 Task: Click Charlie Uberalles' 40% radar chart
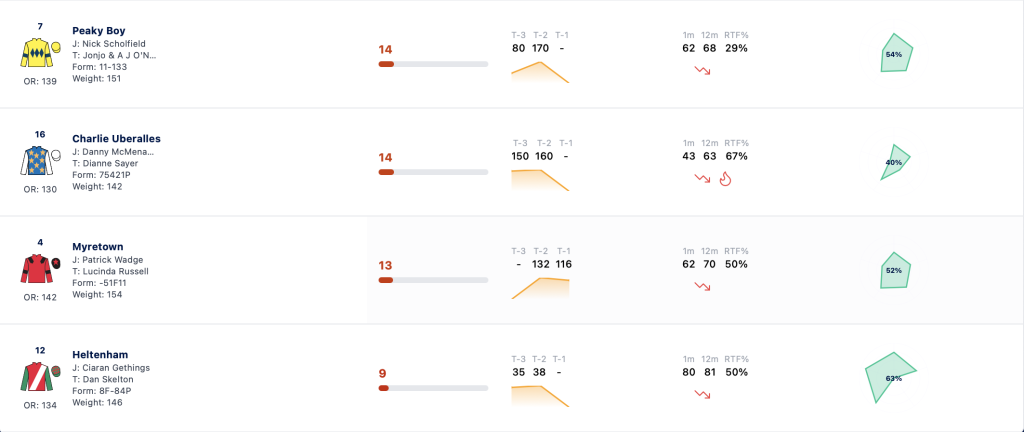(895, 162)
